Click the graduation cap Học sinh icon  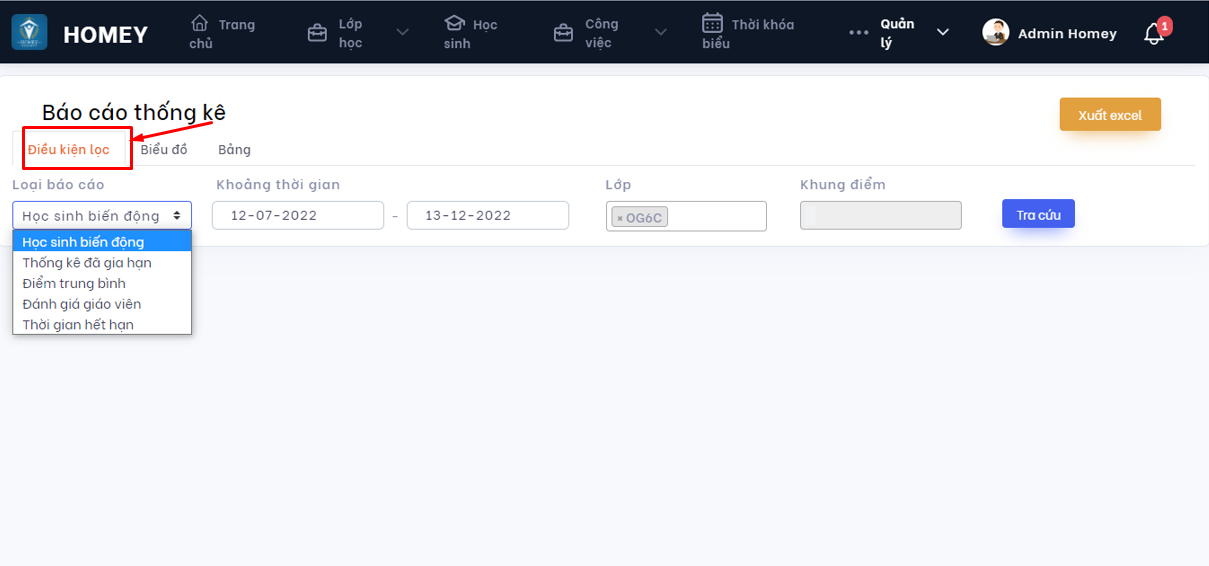tap(455, 22)
